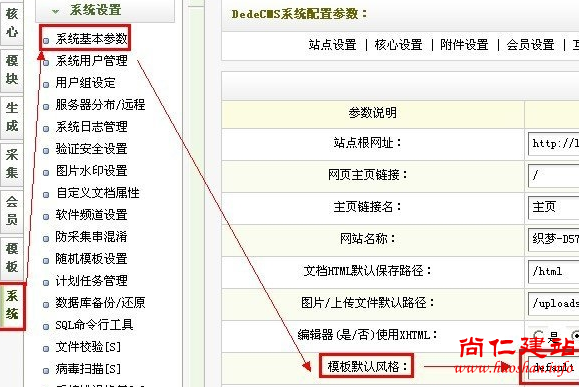Select 附件设置 config tab

464,45
